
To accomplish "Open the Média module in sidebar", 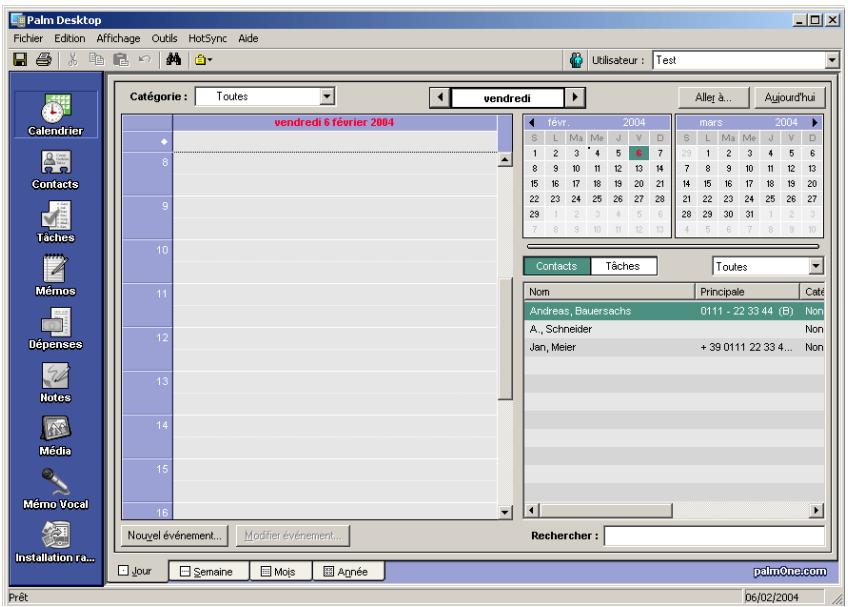I will pyautogui.click(x=56, y=436).
